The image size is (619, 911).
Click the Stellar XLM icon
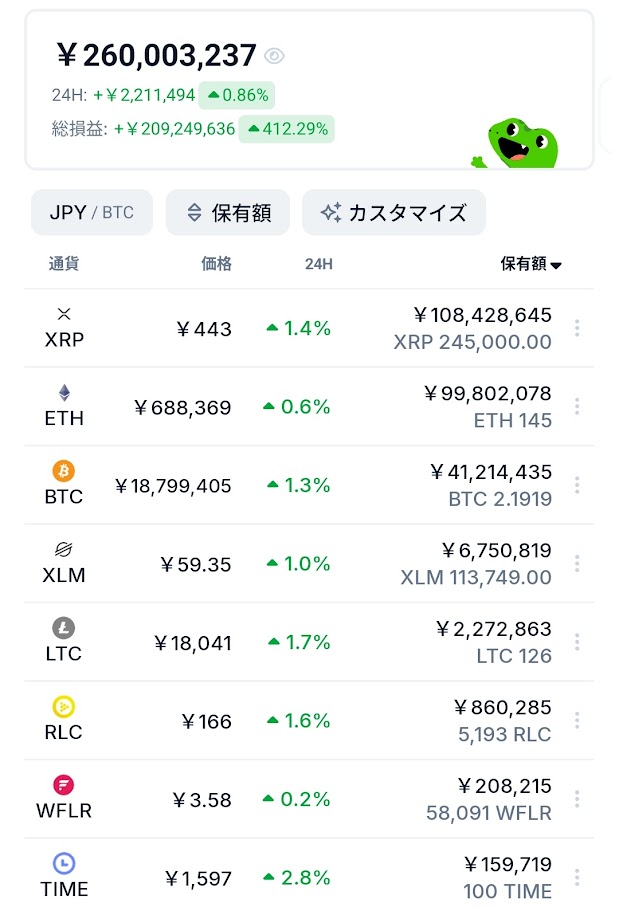tap(65, 549)
